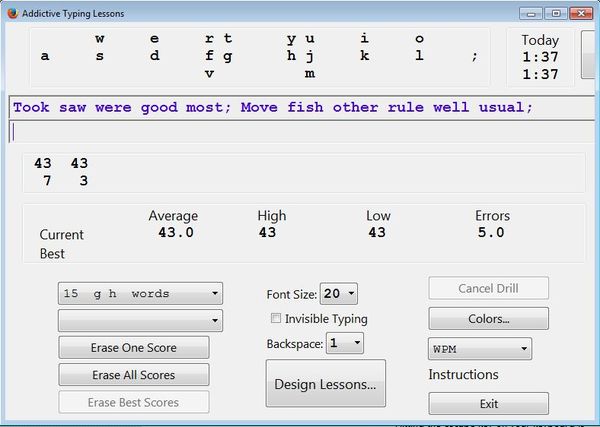Tick the Invisible Typing checkbox
Viewport: 600px width, 427px height.
276,318
